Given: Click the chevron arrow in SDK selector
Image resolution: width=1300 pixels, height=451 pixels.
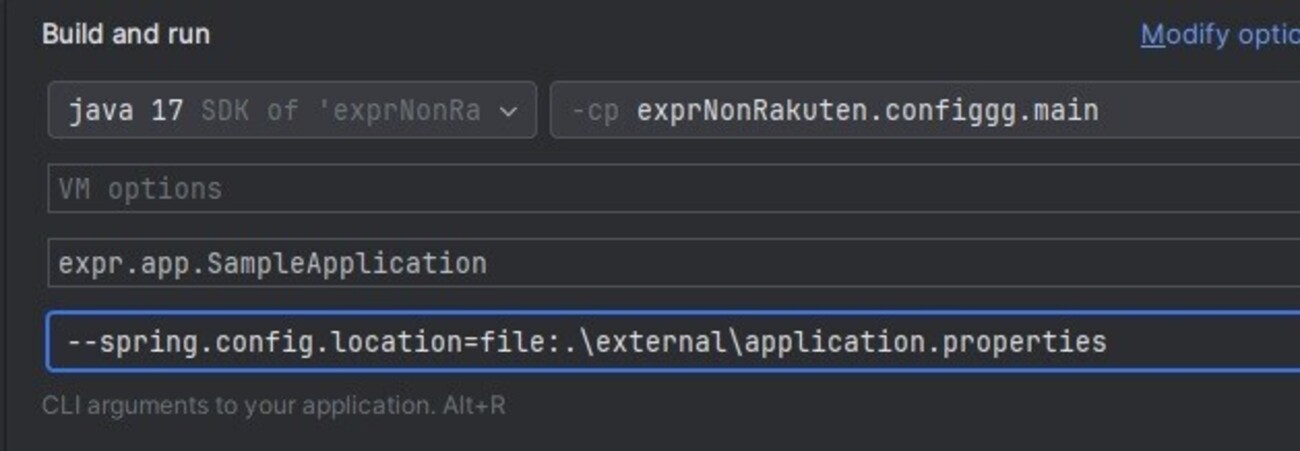Looking at the screenshot, I should (x=508, y=111).
